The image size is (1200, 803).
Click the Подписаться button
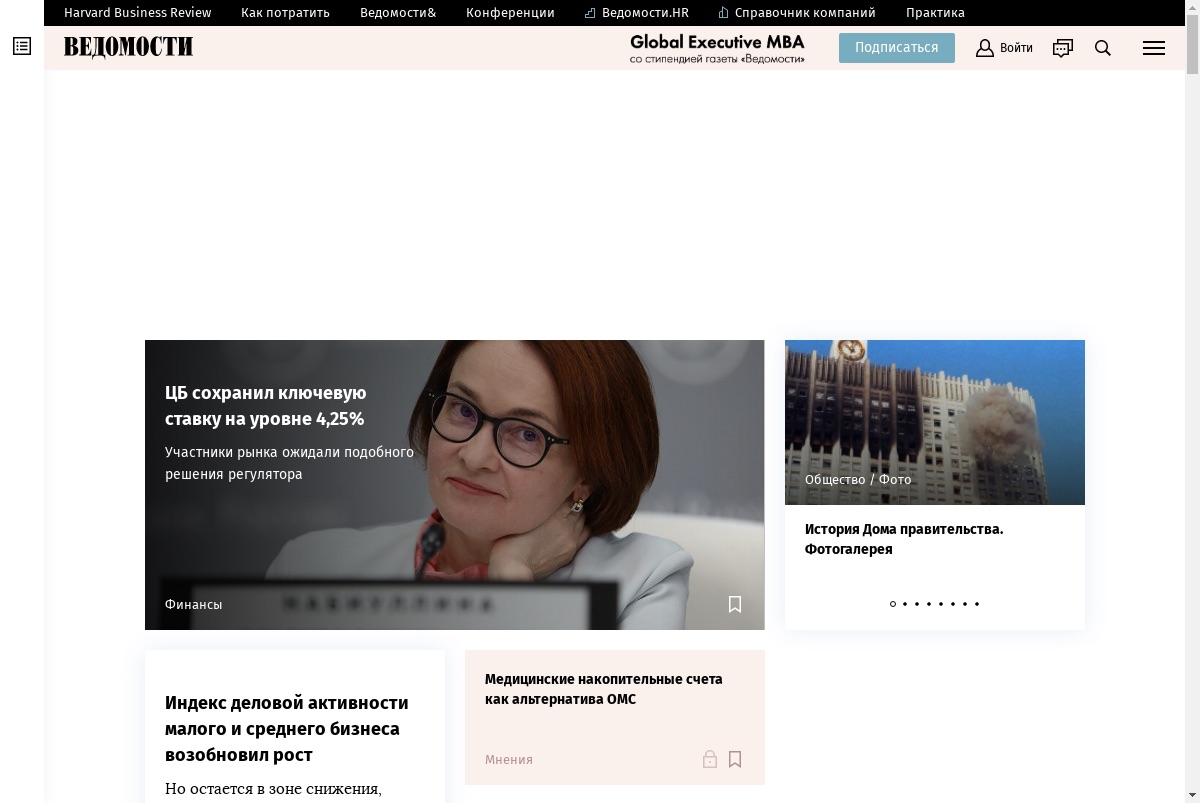[897, 48]
